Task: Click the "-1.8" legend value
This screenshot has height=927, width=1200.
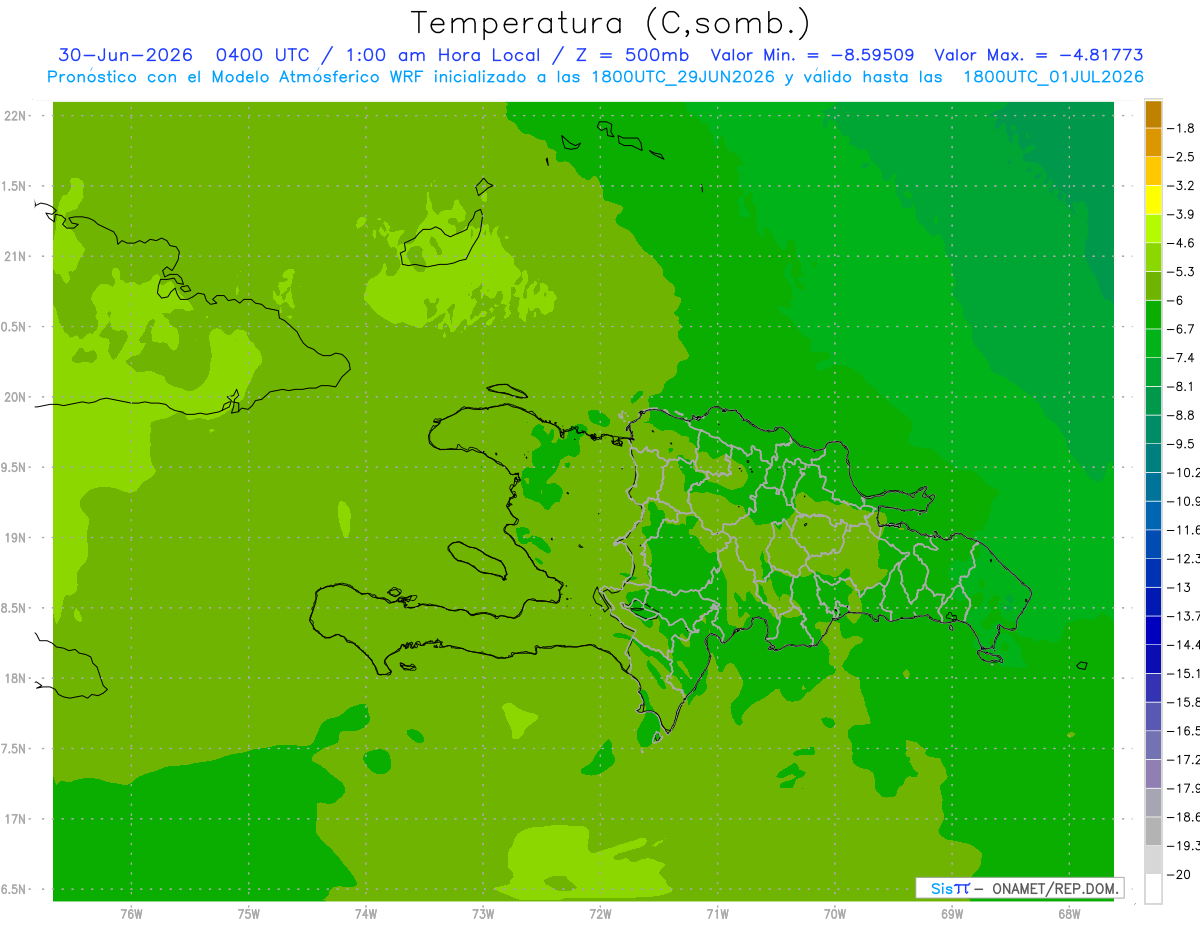Action: 1183,128
